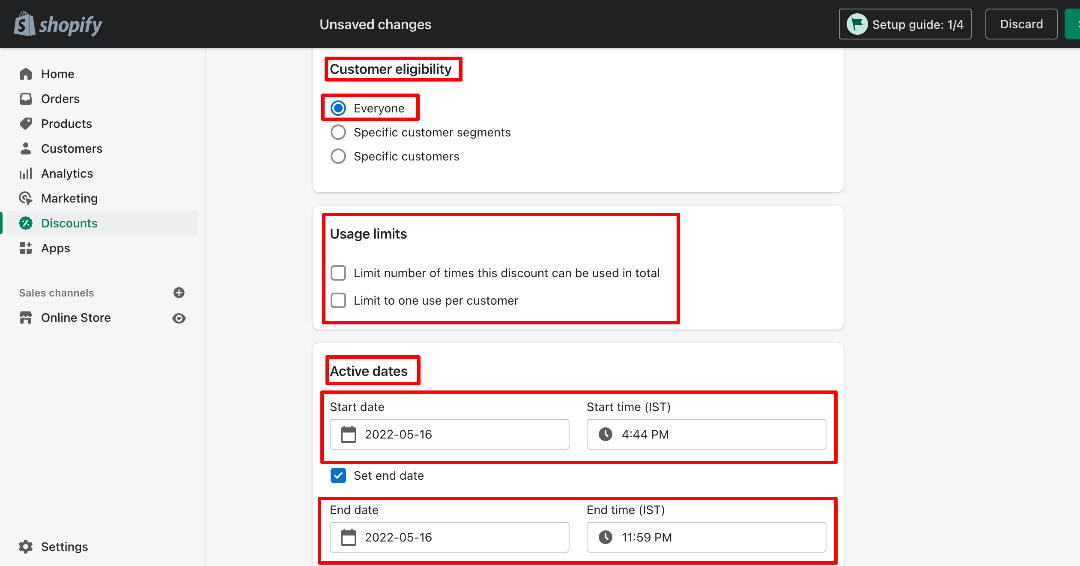Image resolution: width=1080 pixels, height=566 pixels.
Task: Enable Limit to one use per customer
Action: pos(338,301)
